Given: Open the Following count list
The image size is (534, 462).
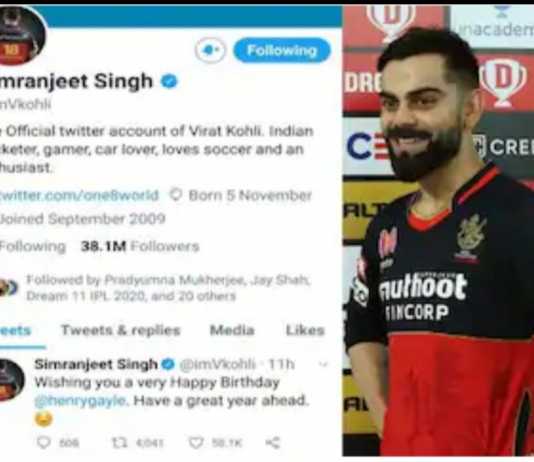Looking at the screenshot, I should (32, 246).
